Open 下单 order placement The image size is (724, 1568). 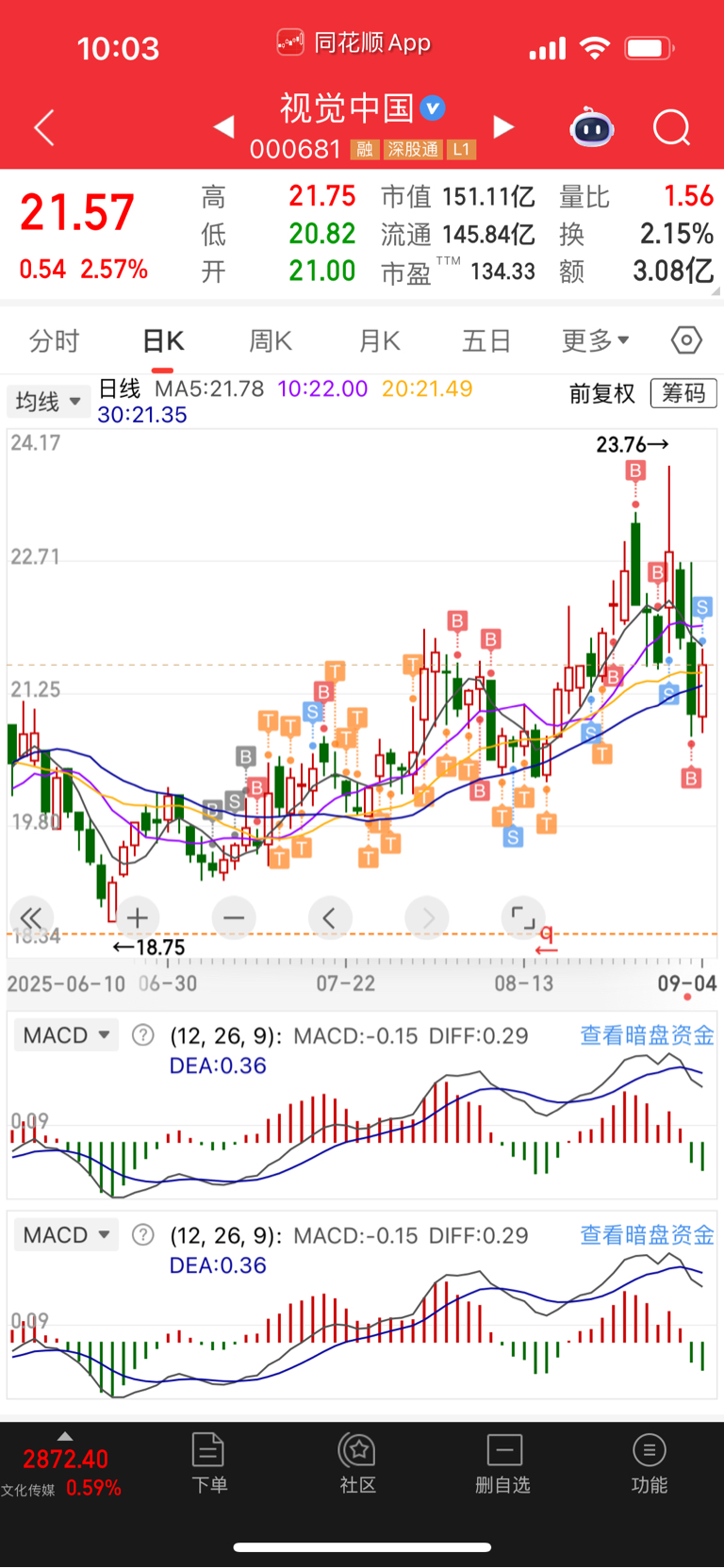pyautogui.click(x=208, y=1462)
